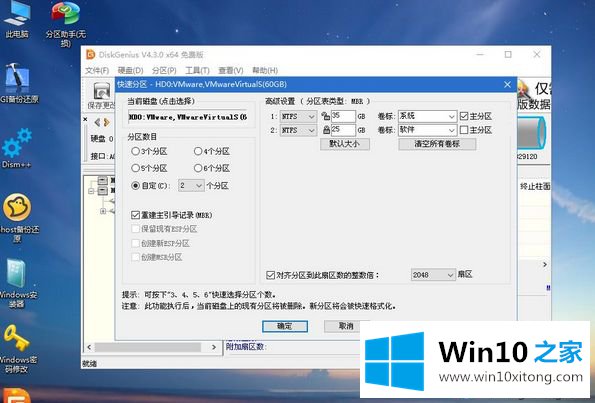Click the 取消 button
The height and width of the screenshot is (403, 595).
[346, 326]
